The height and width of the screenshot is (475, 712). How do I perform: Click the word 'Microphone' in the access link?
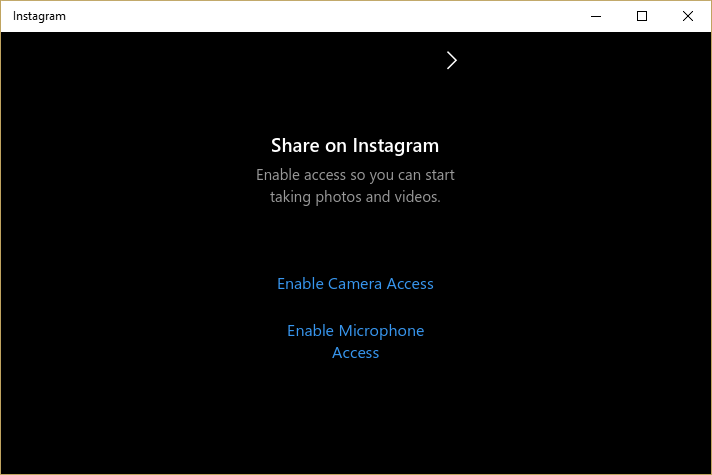[383, 331]
